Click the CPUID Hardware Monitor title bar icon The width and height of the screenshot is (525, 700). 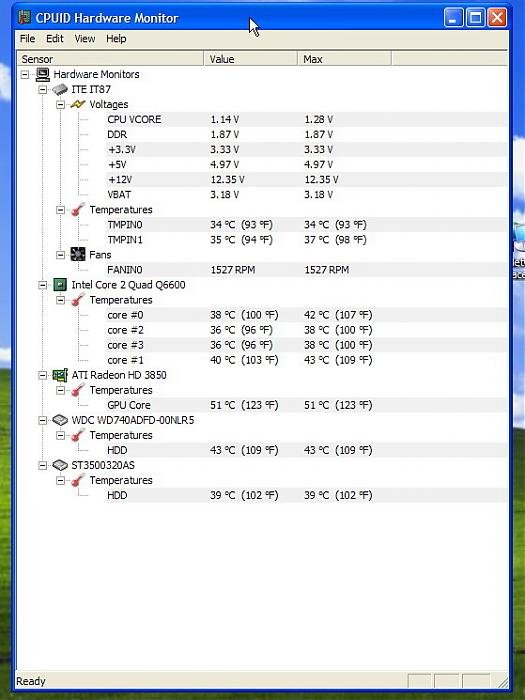[25, 17]
